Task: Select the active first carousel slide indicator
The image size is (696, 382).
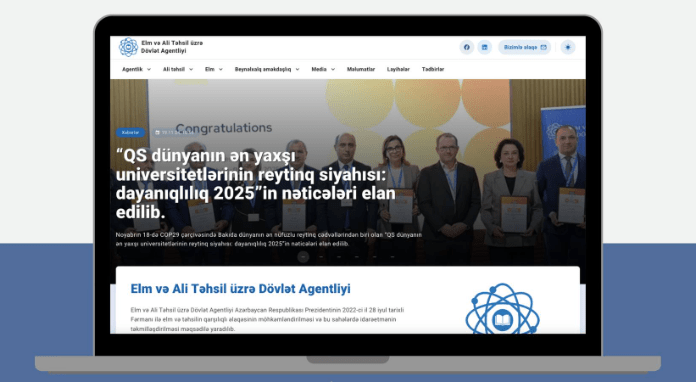Action: 303,256
